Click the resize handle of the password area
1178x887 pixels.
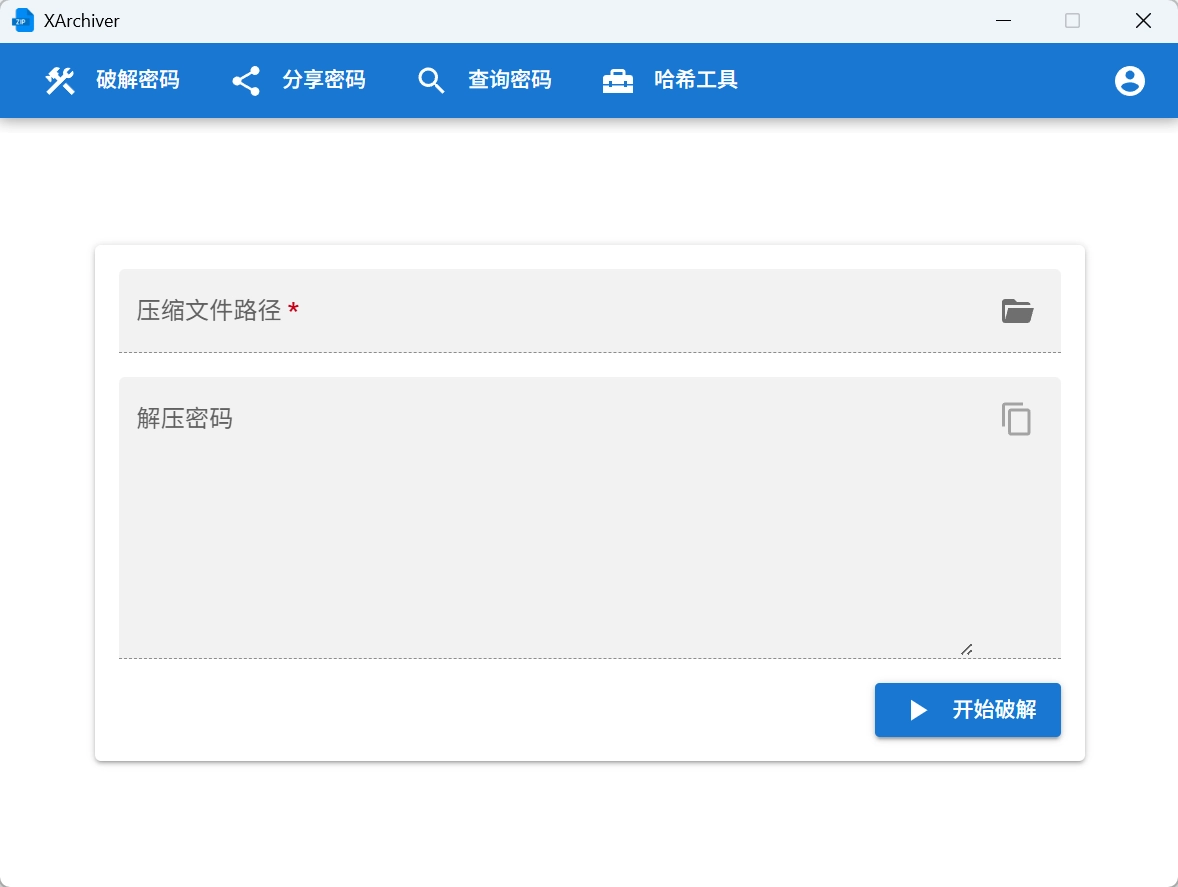pyautogui.click(x=967, y=649)
